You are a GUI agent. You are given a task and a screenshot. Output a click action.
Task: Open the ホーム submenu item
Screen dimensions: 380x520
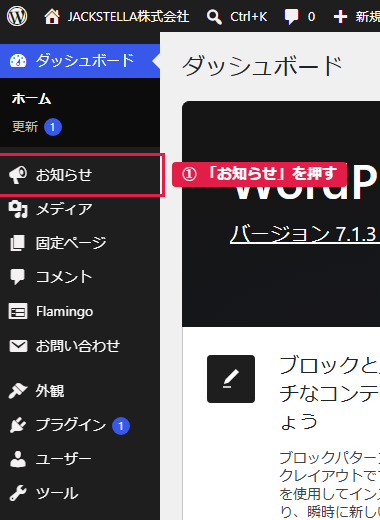(x=31, y=99)
